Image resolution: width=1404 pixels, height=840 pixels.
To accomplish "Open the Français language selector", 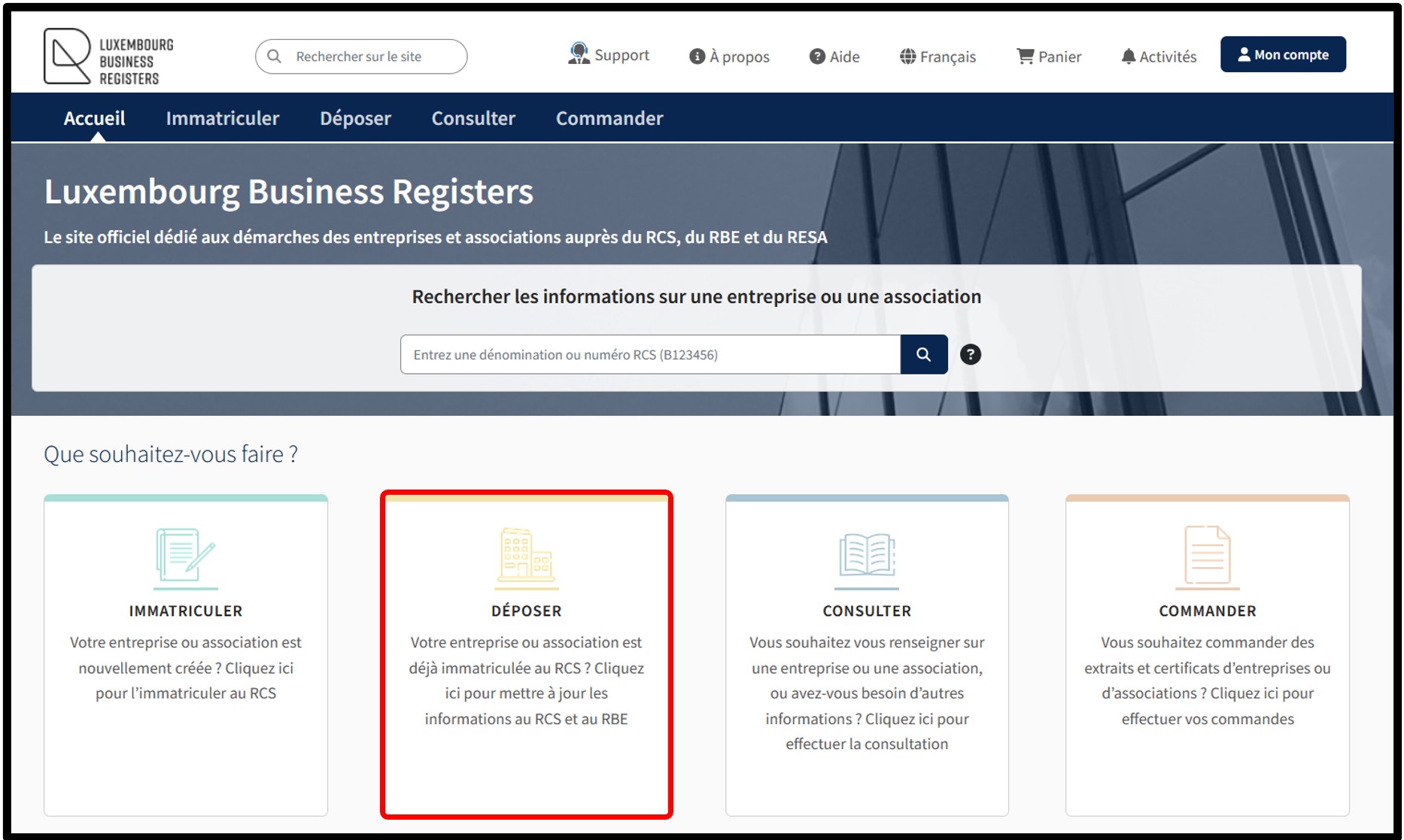I will tap(938, 56).
